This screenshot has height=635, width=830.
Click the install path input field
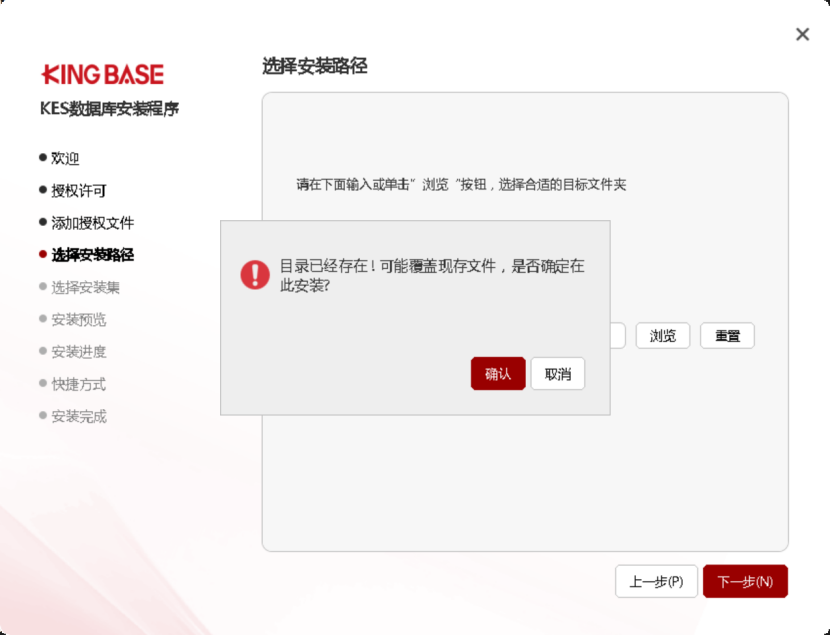coord(617,336)
